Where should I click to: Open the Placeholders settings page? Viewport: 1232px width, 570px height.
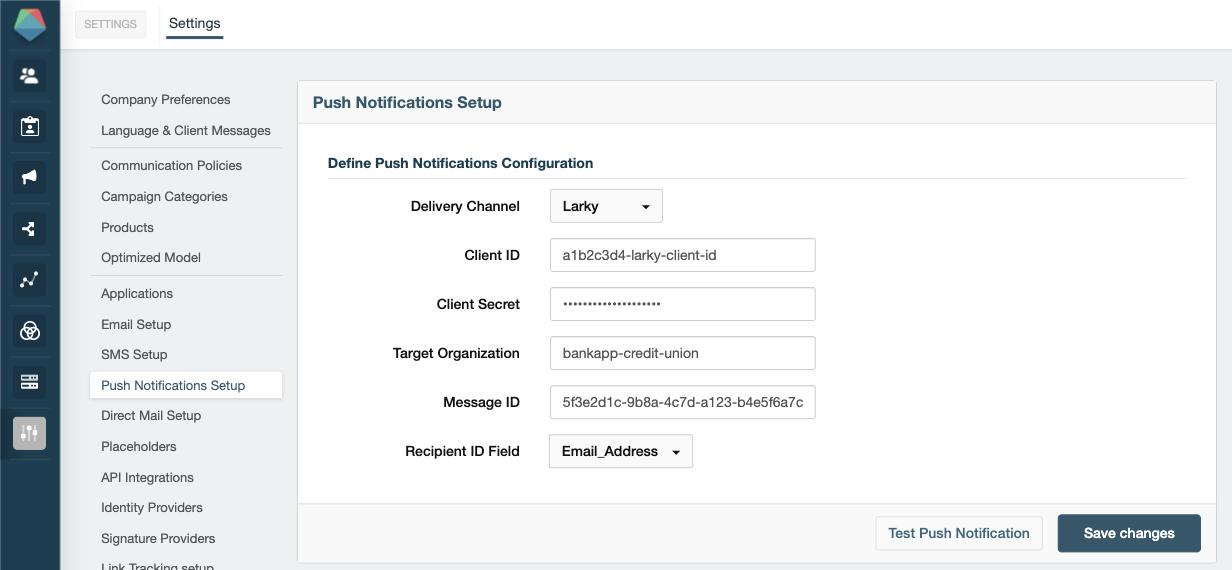coord(139,446)
